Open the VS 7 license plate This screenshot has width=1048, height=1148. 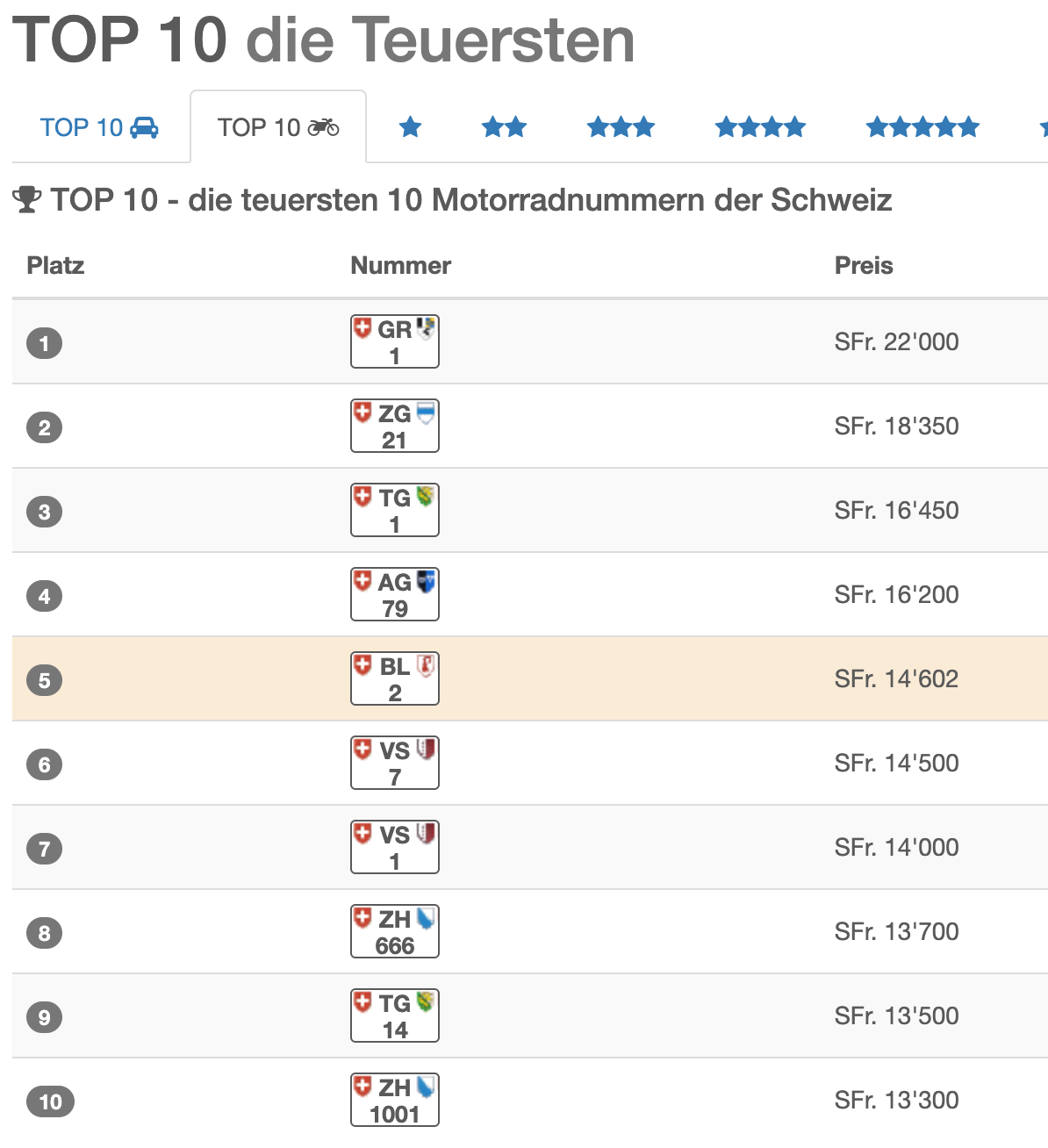click(394, 763)
